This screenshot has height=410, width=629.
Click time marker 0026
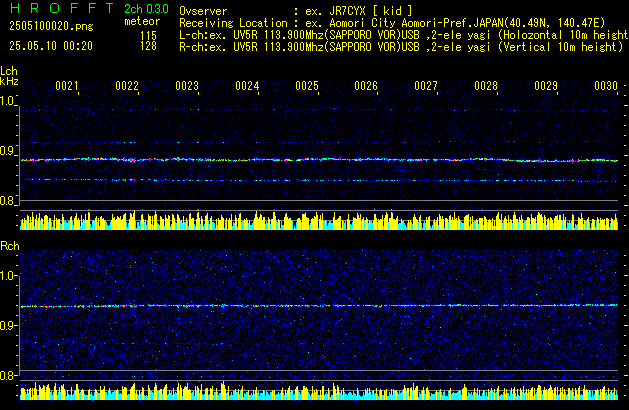click(366, 86)
